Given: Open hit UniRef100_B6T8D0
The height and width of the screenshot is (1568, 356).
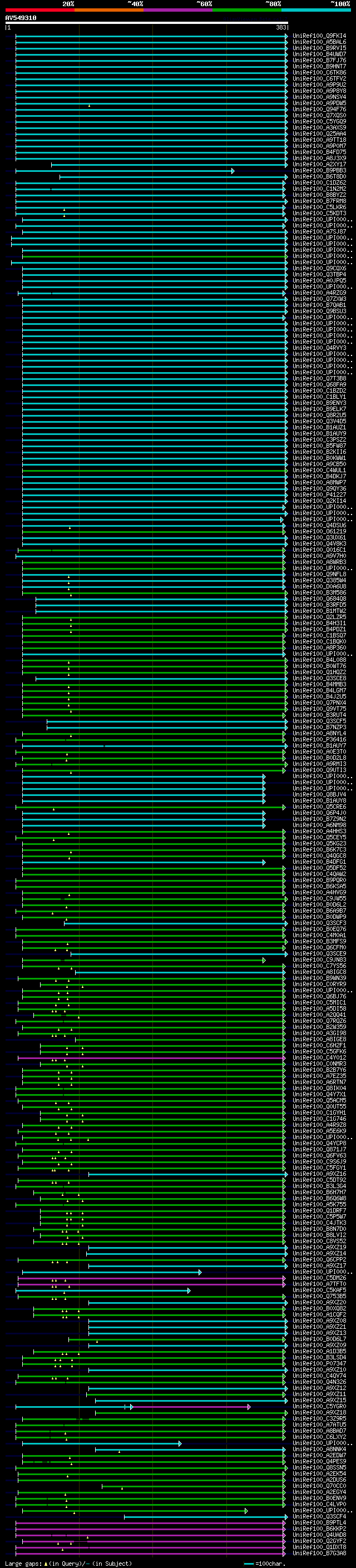Looking at the screenshot, I should point(319,176).
